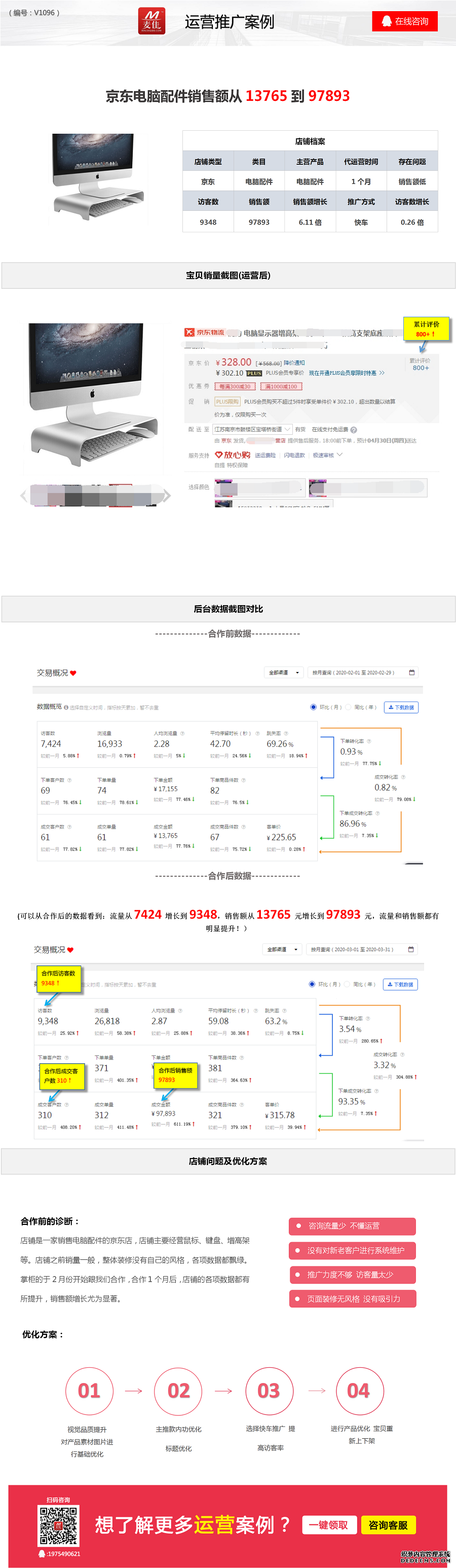Click the 降价通知 link beside the price
The image size is (456, 1568).
[294, 363]
